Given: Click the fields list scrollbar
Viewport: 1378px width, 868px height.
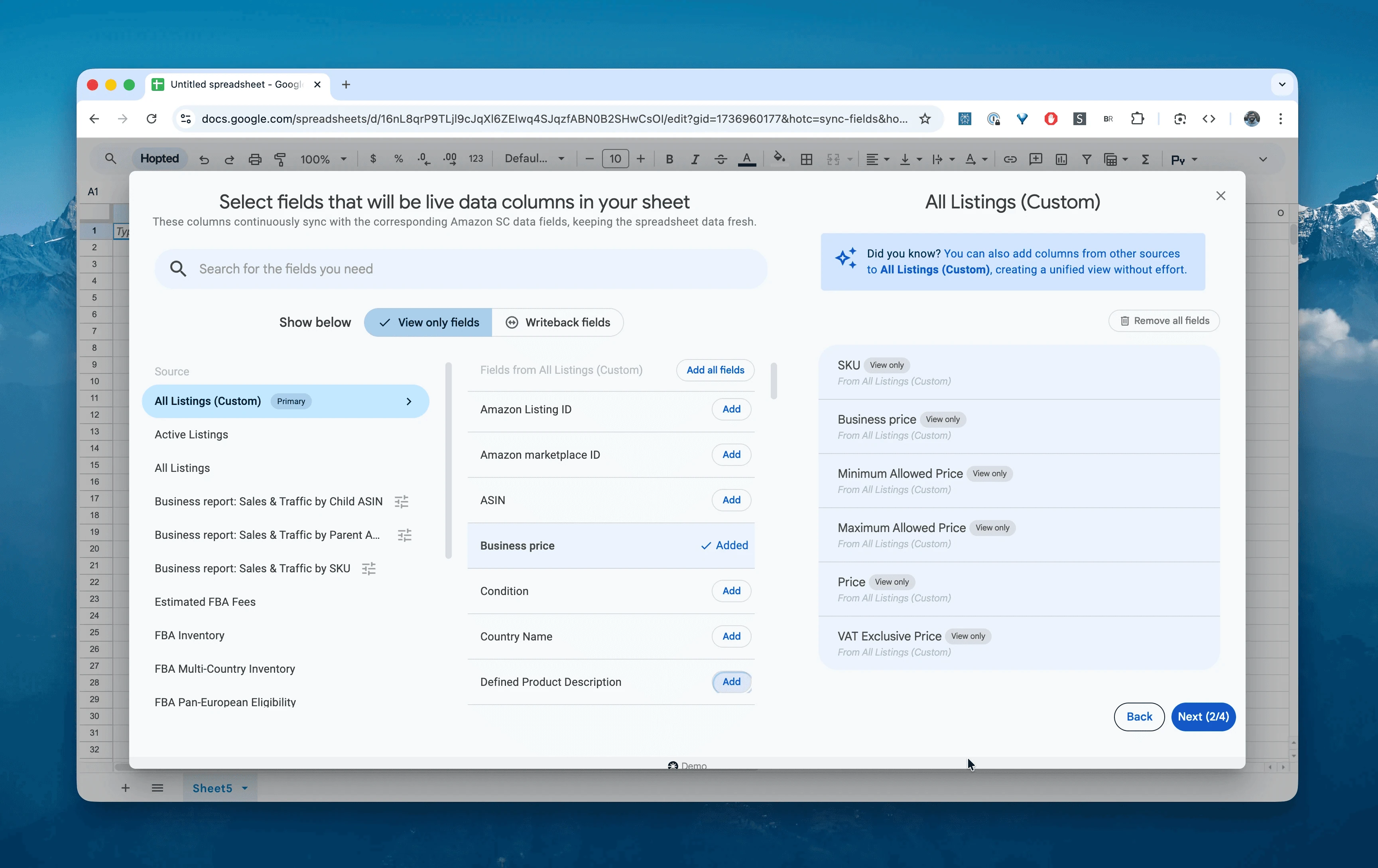Looking at the screenshot, I should pos(774,381).
